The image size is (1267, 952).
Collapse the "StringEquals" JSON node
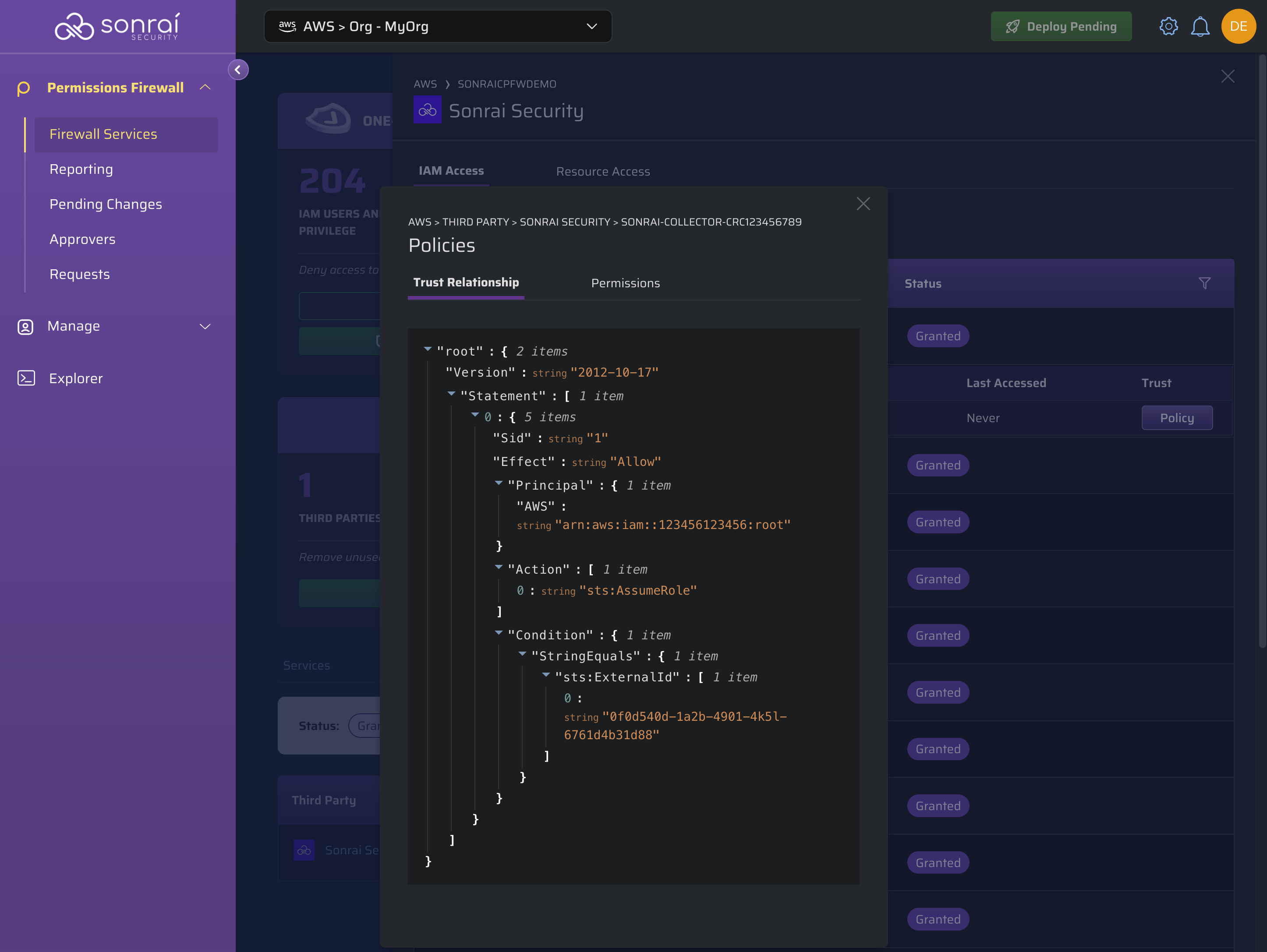tap(522, 654)
